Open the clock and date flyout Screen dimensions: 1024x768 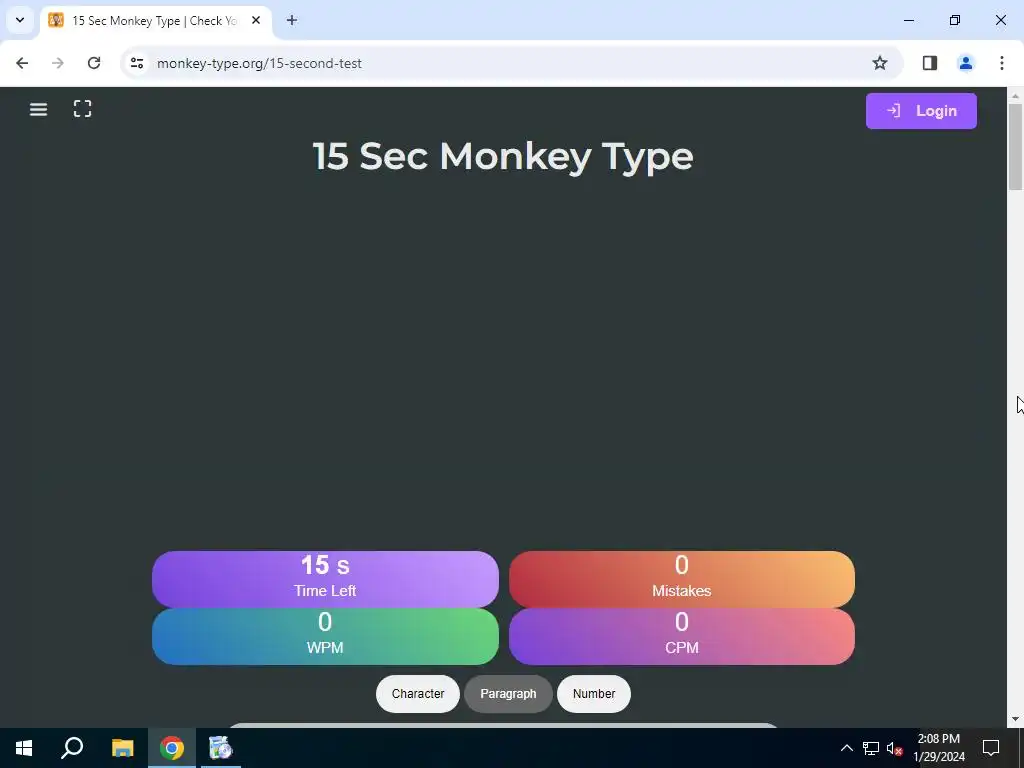click(938, 748)
